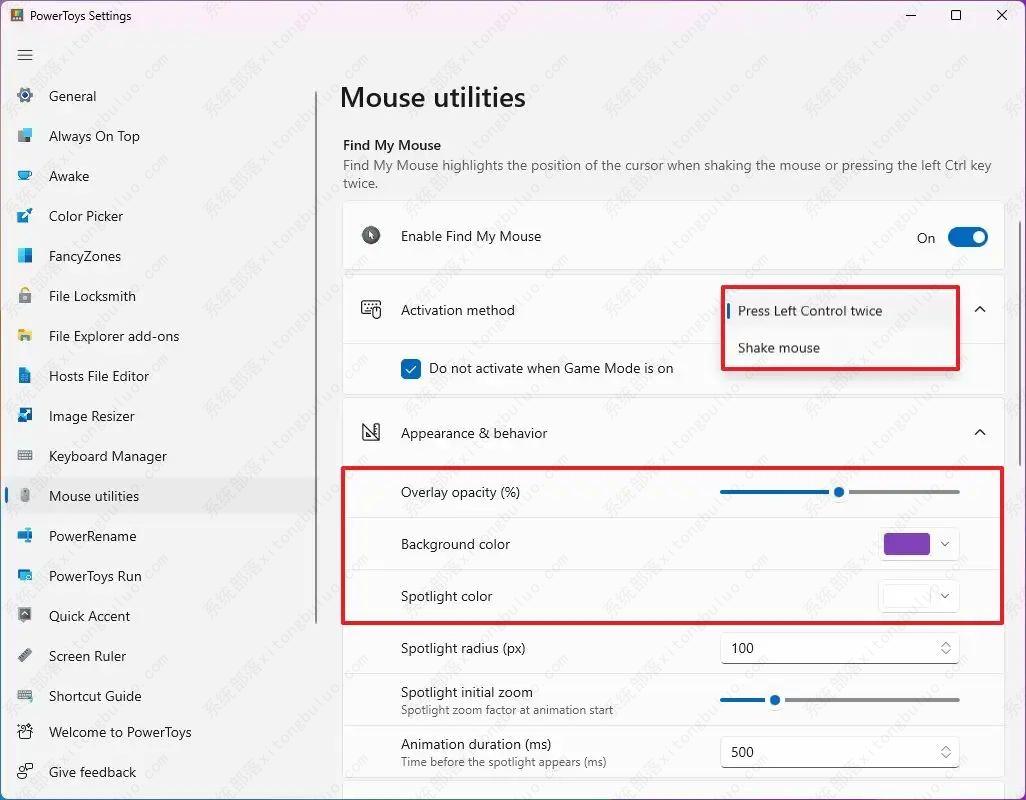Go to Welcome to PowerToys

coord(119,732)
